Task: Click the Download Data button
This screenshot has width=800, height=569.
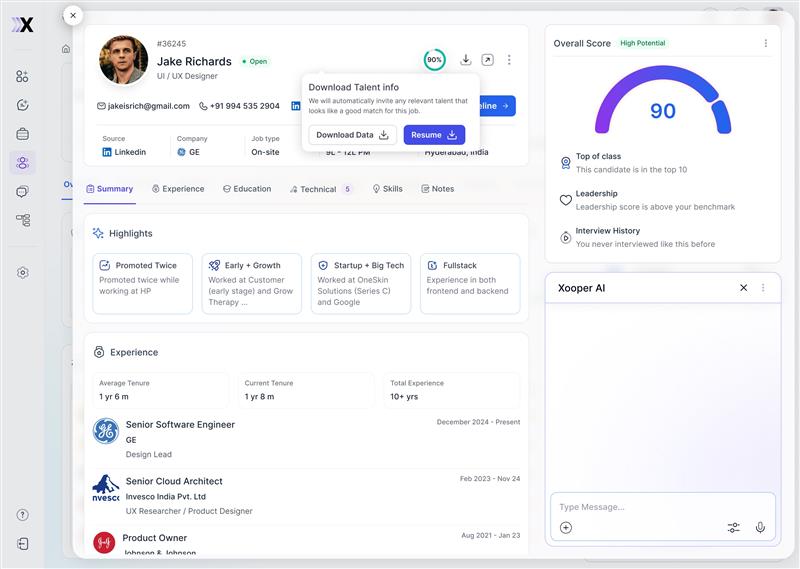Action: (x=353, y=135)
